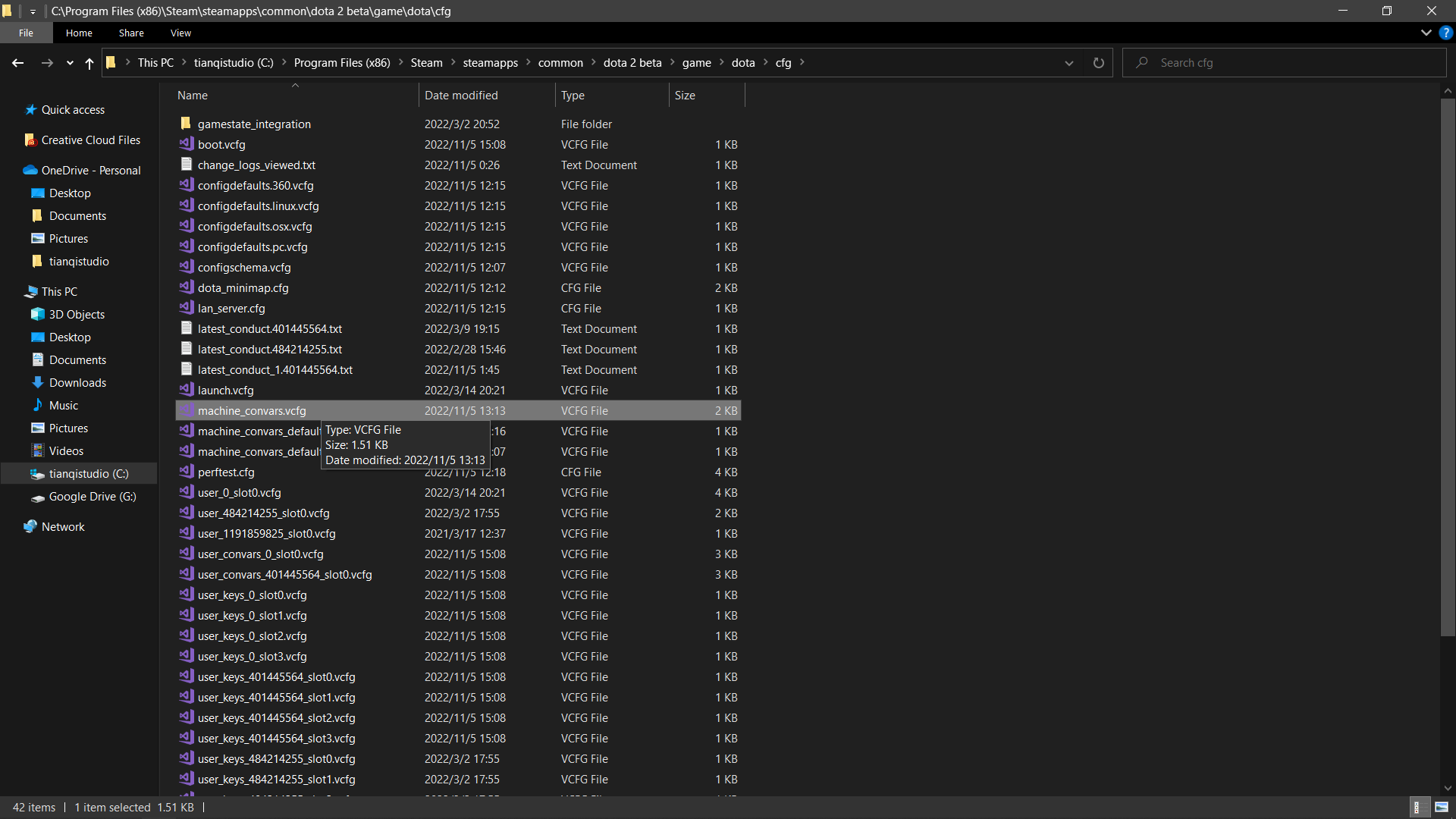1456x819 pixels.
Task: Open Explorer Help question mark icon
Action: [x=1445, y=33]
